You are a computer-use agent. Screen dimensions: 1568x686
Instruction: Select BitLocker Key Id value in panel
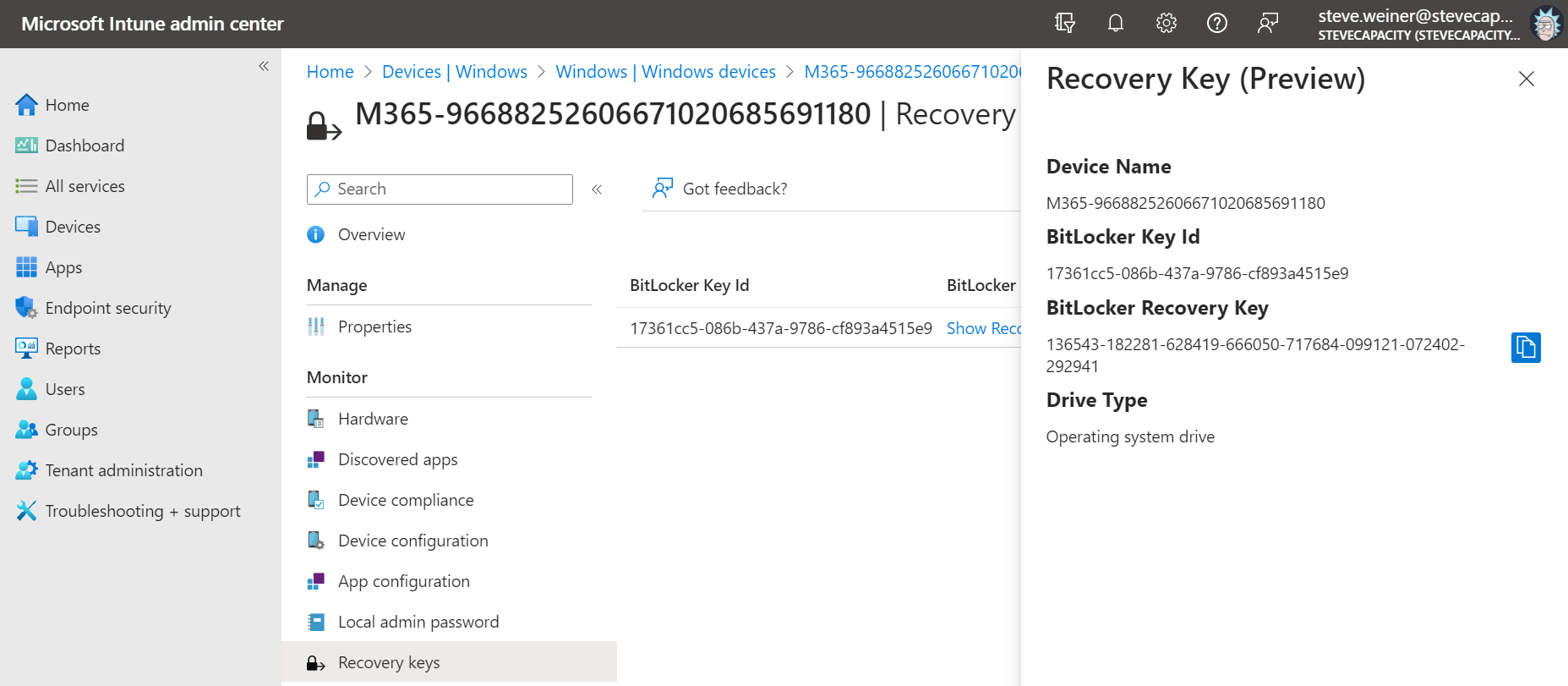[1197, 273]
